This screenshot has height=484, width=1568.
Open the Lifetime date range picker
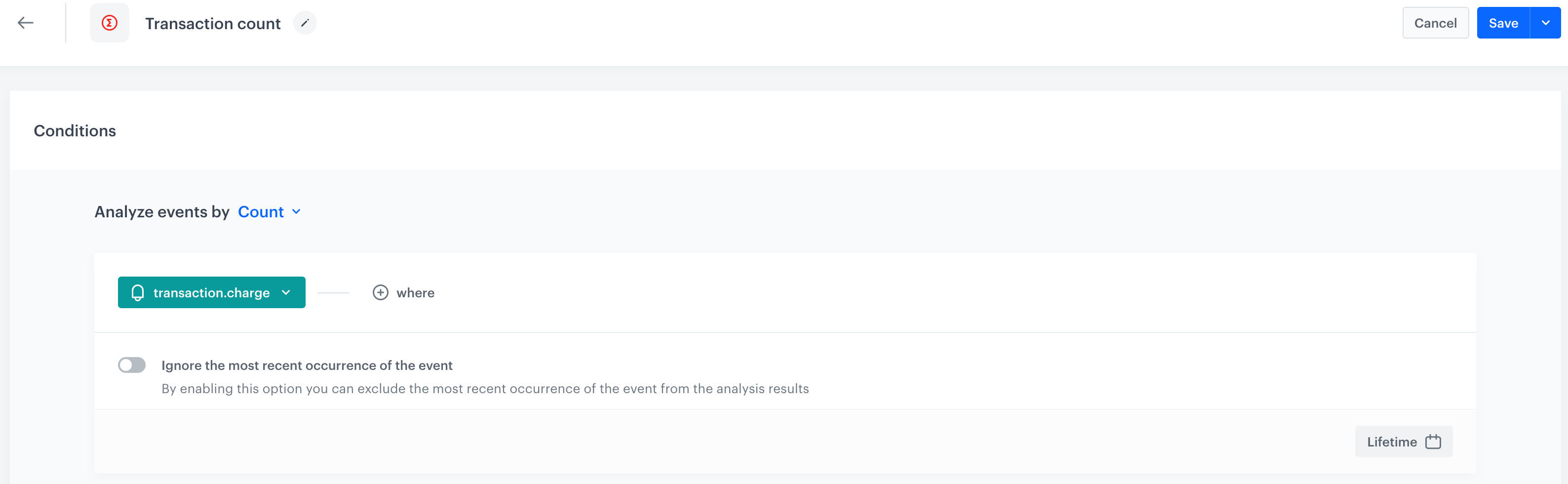pyautogui.click(x=1392, y=442)
